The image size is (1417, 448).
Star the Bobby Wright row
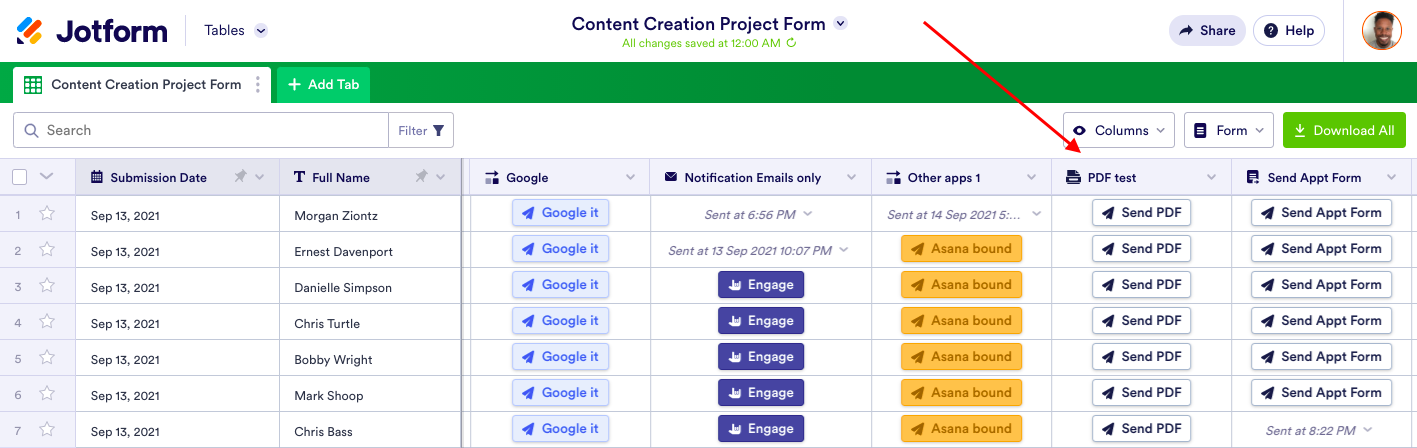[47, 358]
